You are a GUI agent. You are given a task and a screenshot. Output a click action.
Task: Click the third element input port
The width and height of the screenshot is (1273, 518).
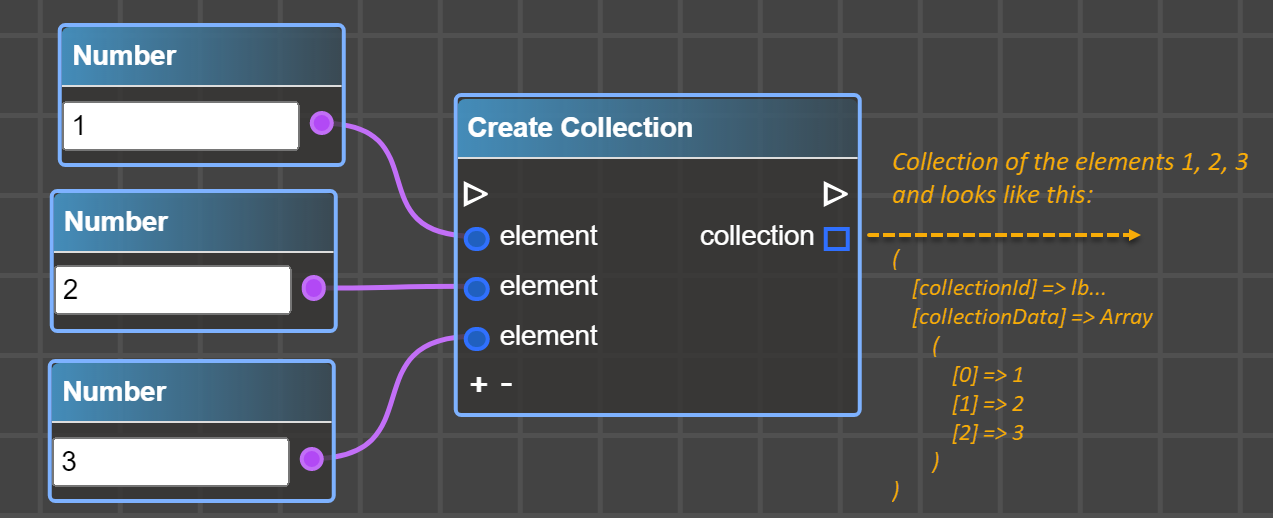(x=477, y=339)
